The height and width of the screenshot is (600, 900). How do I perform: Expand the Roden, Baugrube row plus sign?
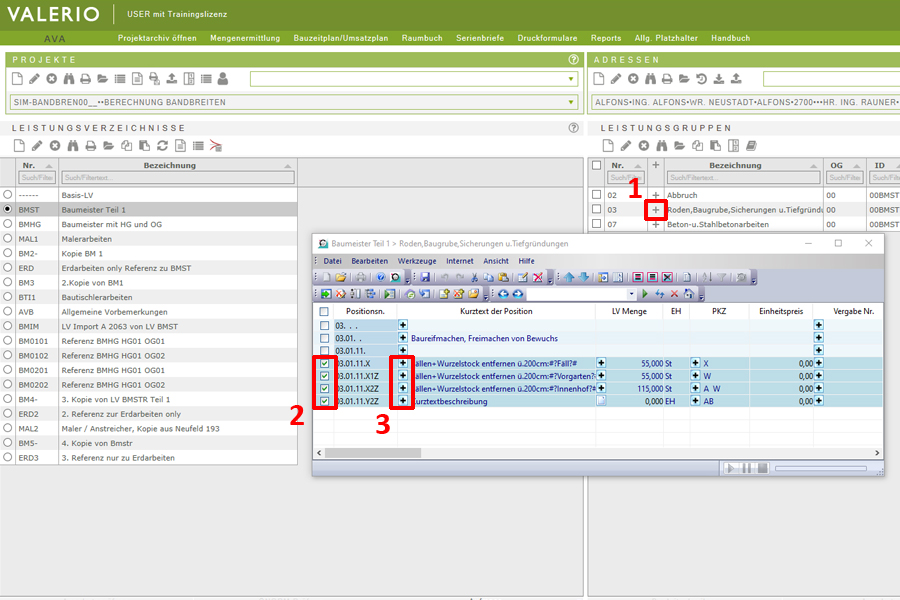pyautogui.click(x=656, y=210)
